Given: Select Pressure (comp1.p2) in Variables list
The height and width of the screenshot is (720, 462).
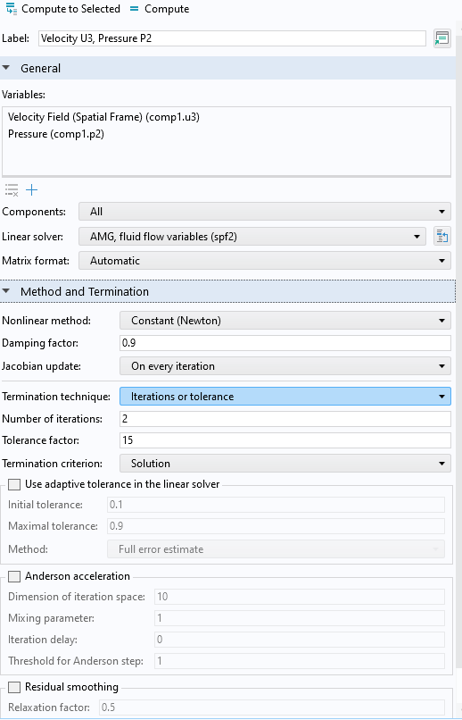Looking at the screenshot, I should pos(56,134).
